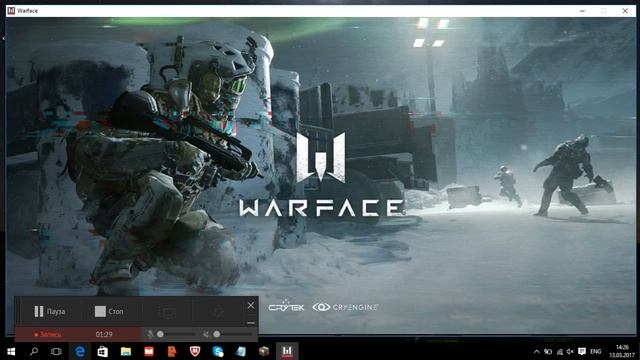Open the brown box taskbar icon
The image size is (640, 360).
(x=264, y=351)
